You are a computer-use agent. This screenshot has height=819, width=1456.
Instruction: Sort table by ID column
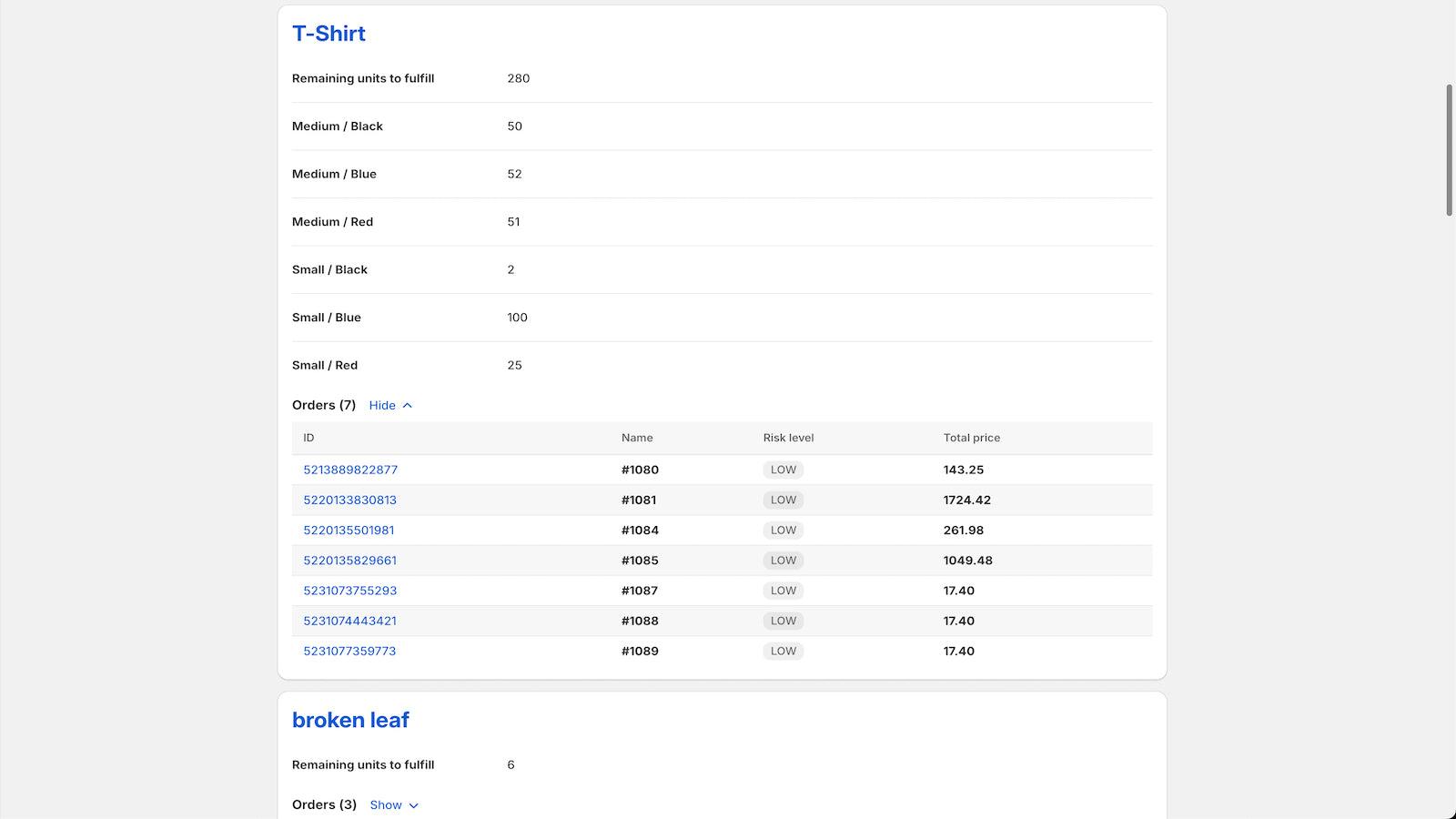point(308,438)
